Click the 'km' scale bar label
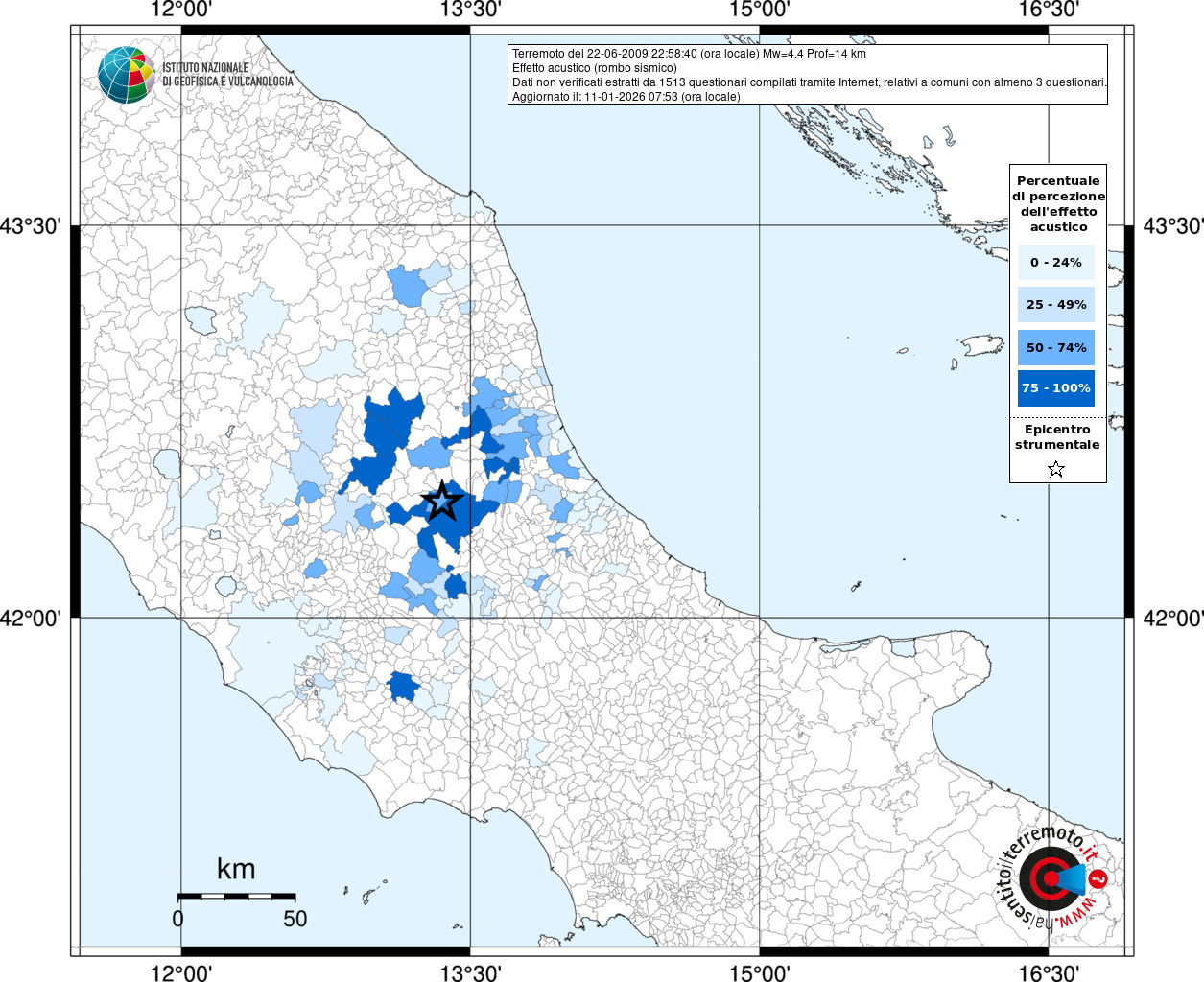This screenshot has height=982, width=1204. pos(236,869)
